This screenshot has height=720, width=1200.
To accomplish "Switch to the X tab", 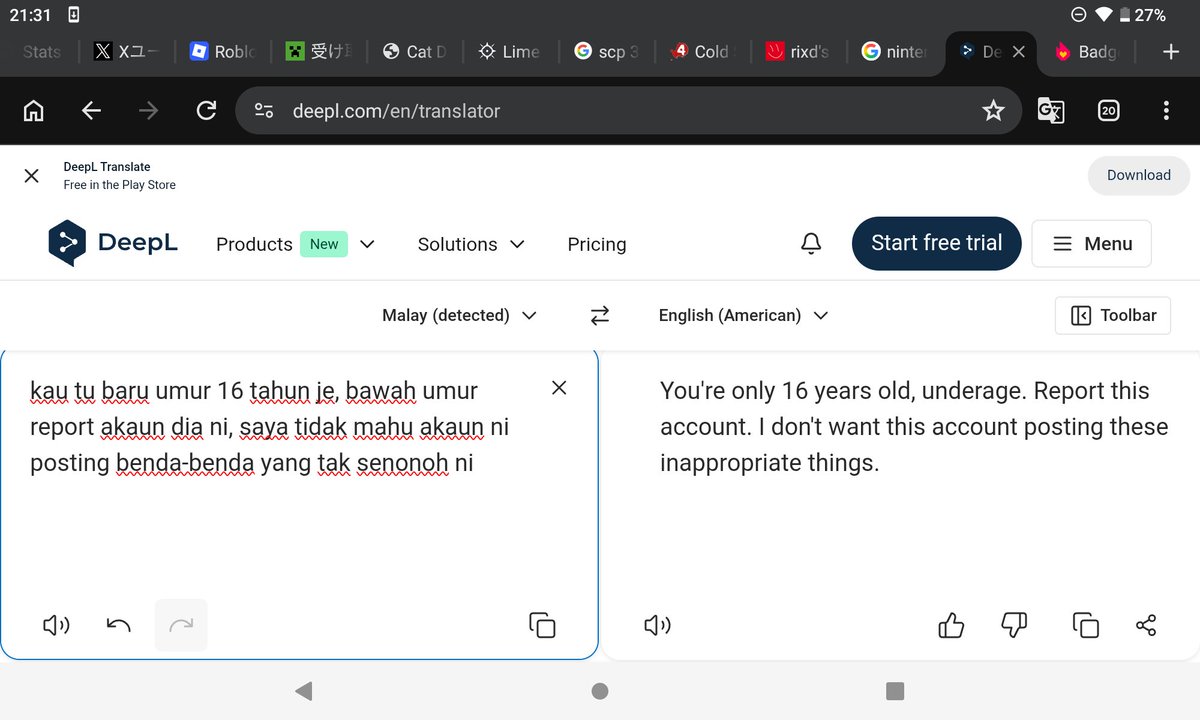I will pyautogui.click(x=127, y=51).
